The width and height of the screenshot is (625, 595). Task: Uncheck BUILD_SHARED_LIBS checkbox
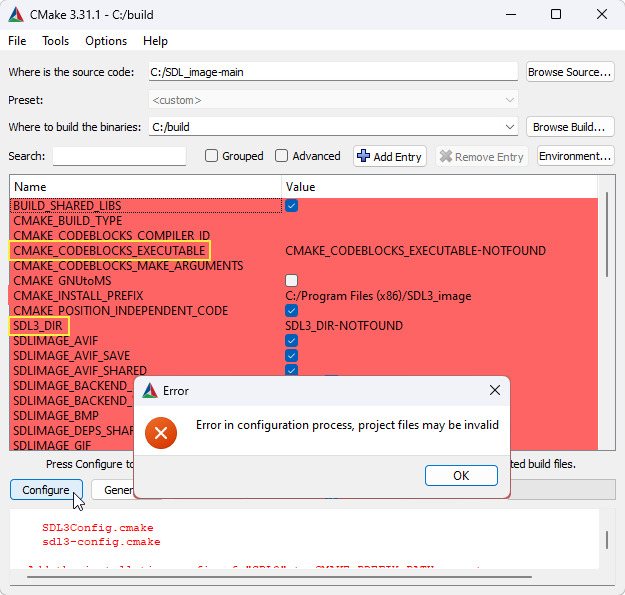pyautogui.click(x=291, y=206)
